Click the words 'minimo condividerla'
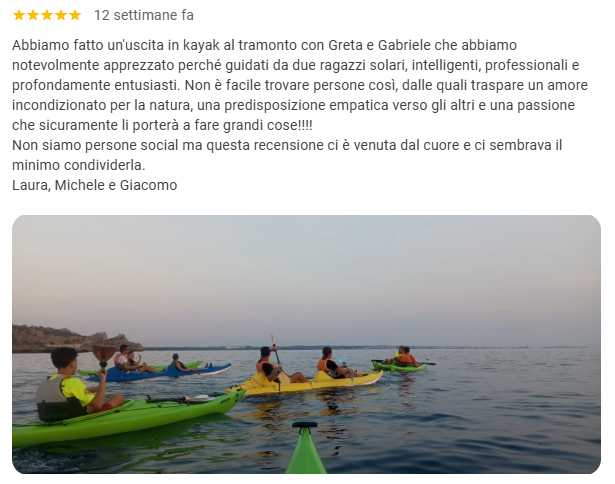Image resolution: width=615 pixels, height=484 pixels. [x=78, y=165]
